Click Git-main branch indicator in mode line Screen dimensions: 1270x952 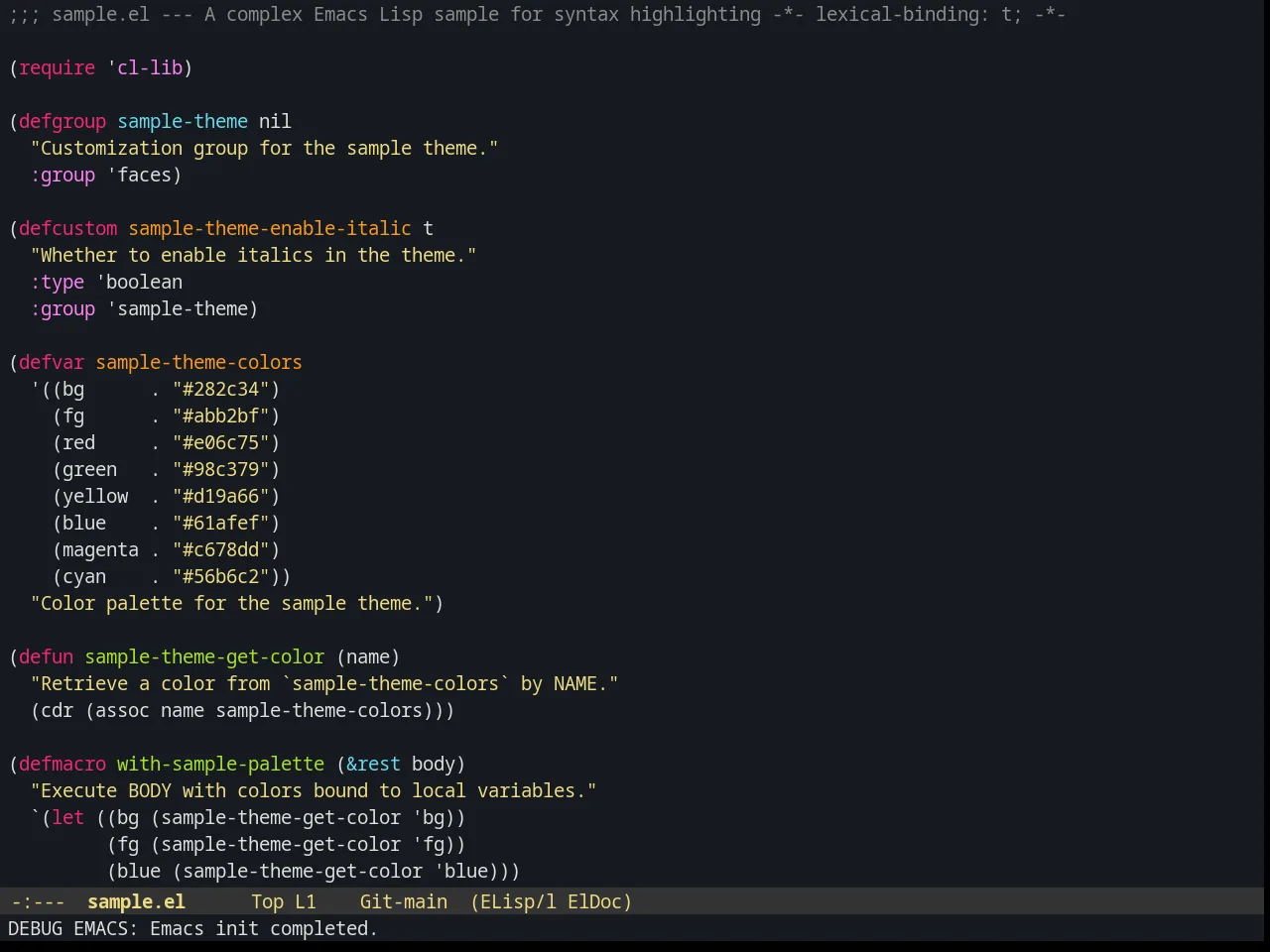(403, 901)
